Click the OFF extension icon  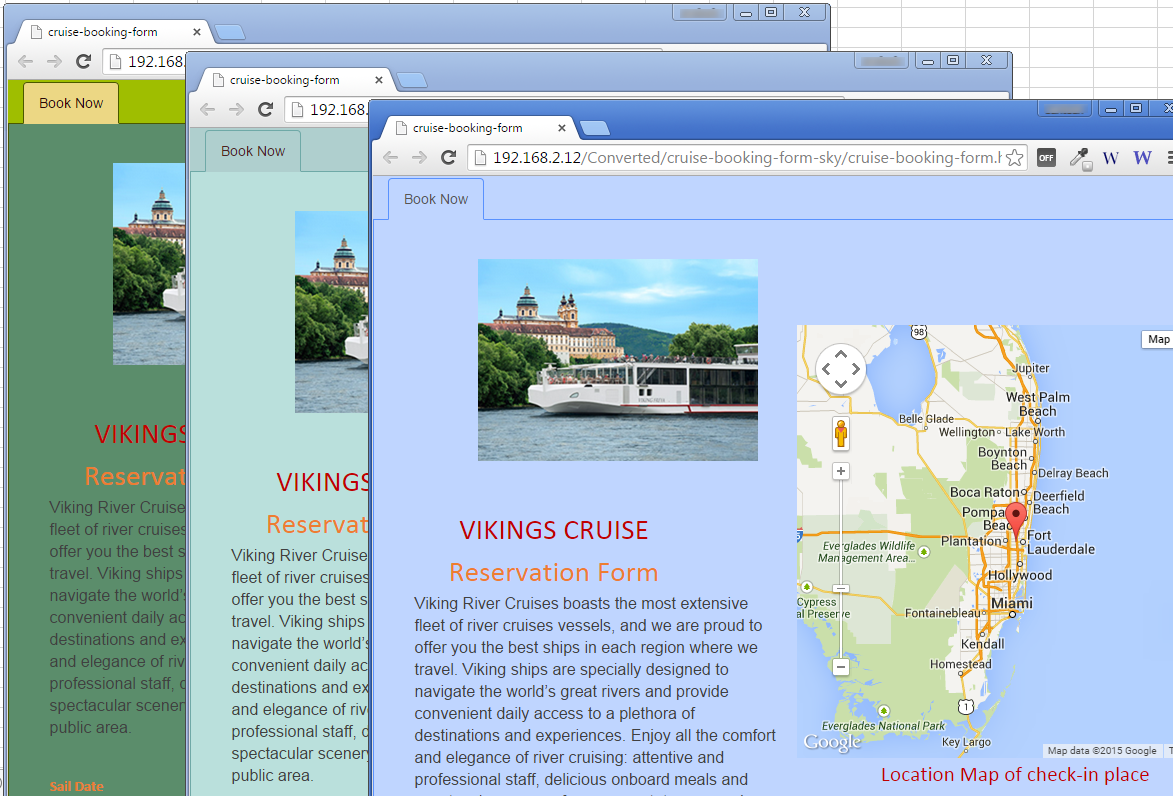[x=1047, y=157]
